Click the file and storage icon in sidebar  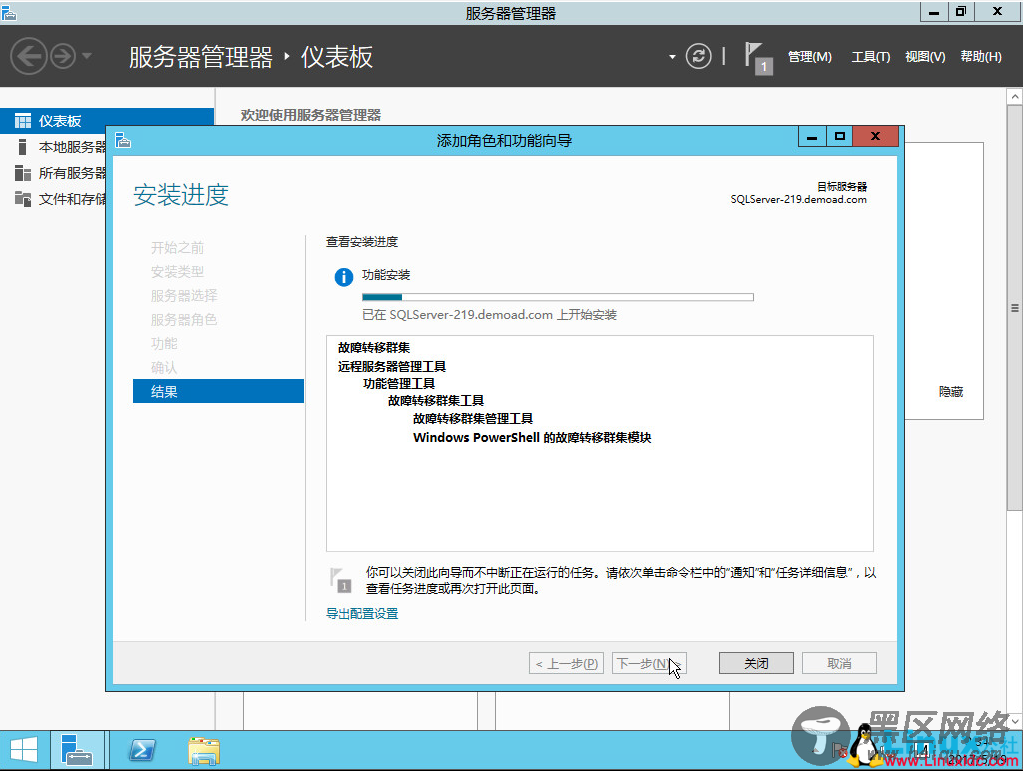pyautogui.click(x=23, y=199)
